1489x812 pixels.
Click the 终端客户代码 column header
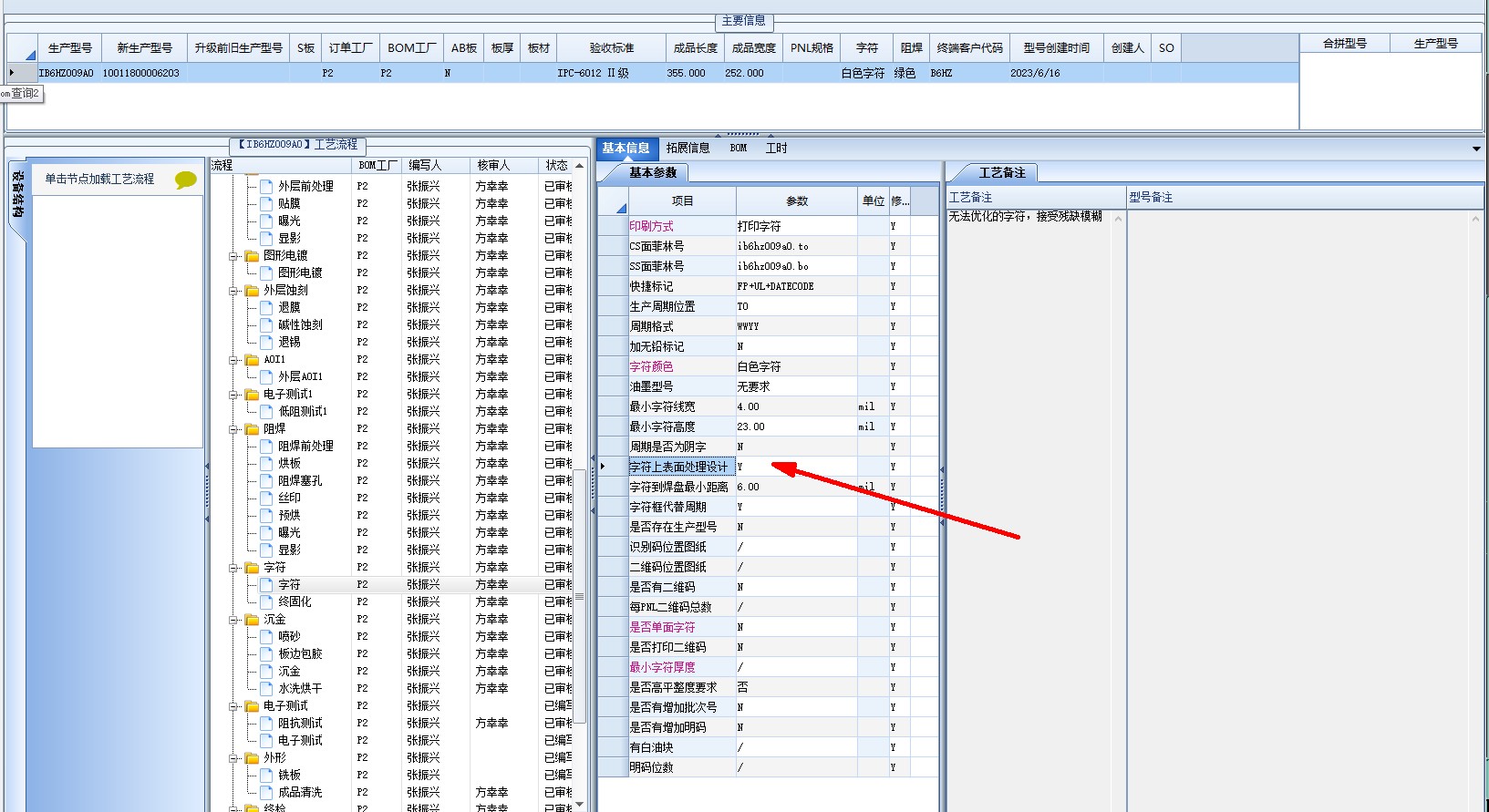969,48
